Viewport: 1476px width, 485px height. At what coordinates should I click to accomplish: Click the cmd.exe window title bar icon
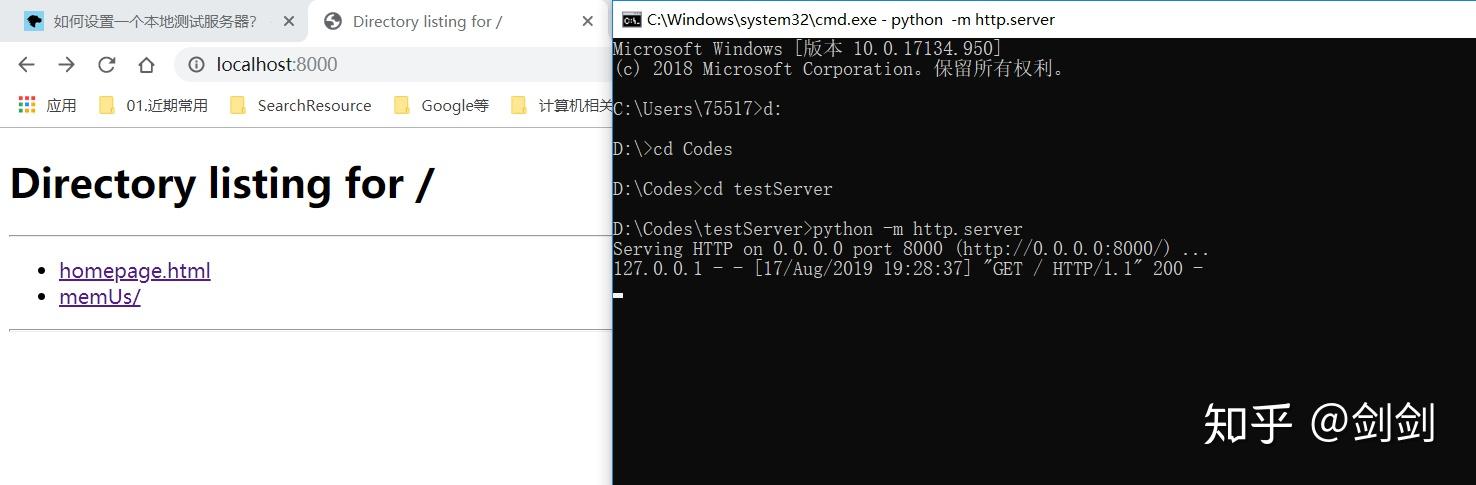tap(631, 19)
